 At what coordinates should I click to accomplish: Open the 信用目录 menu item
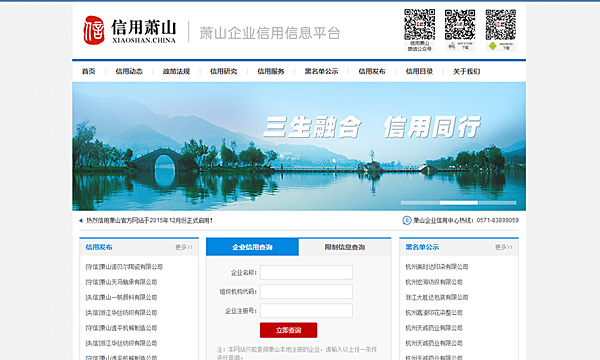[419, 71]
